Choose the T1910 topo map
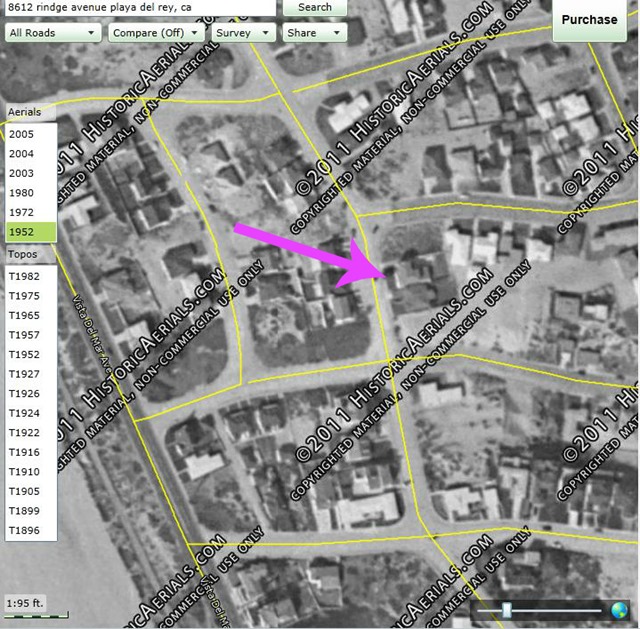Image resolution: width=640 pixels, height=629 pixels. (31, 472)
